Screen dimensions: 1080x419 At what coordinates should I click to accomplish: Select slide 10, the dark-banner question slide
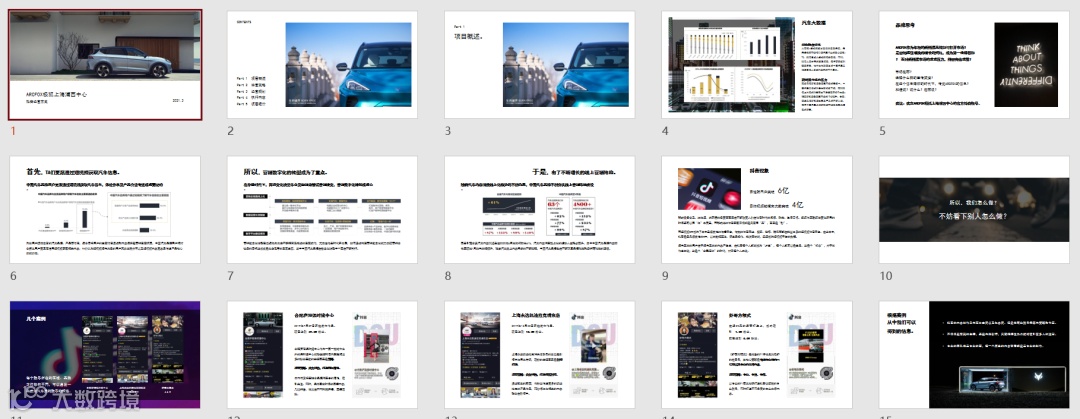pos(974,210)
